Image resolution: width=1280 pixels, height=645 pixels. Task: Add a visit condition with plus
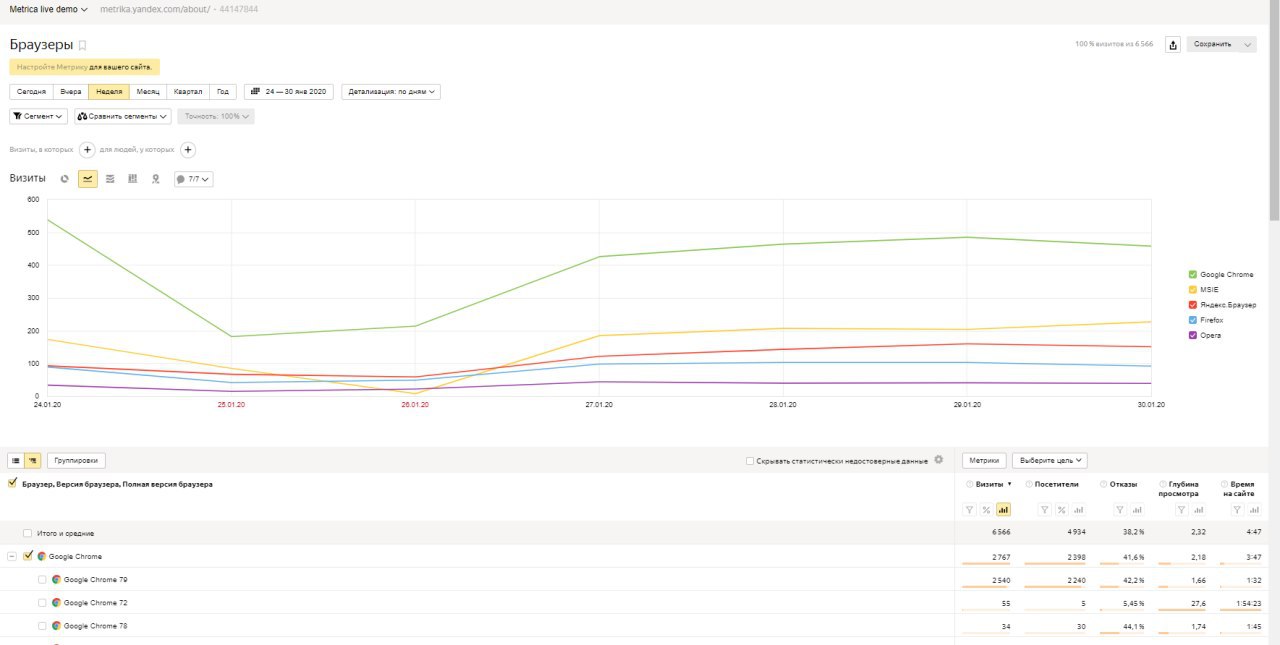tap(87, 150)
